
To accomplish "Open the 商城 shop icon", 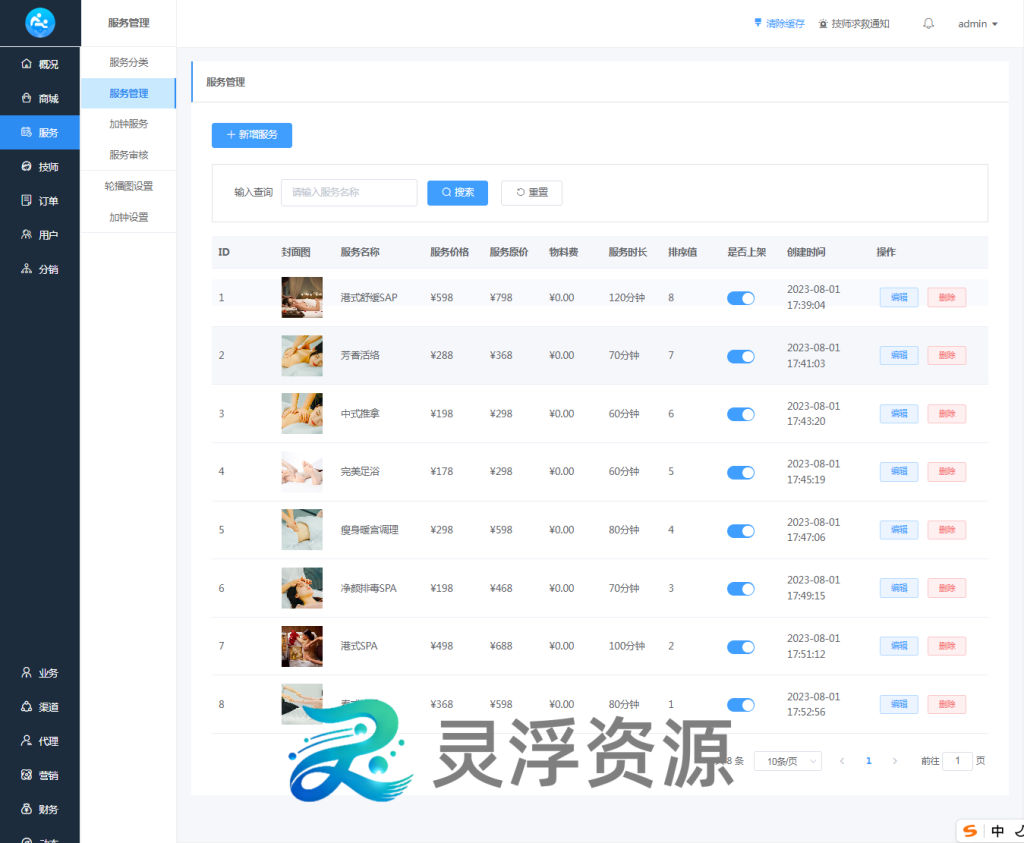I will point(27,98).
